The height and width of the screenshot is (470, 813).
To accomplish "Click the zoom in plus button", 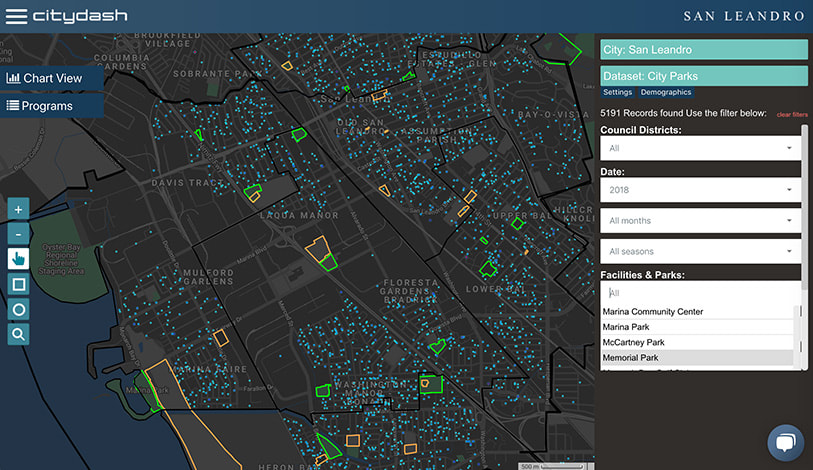I will tap(18, 209).
